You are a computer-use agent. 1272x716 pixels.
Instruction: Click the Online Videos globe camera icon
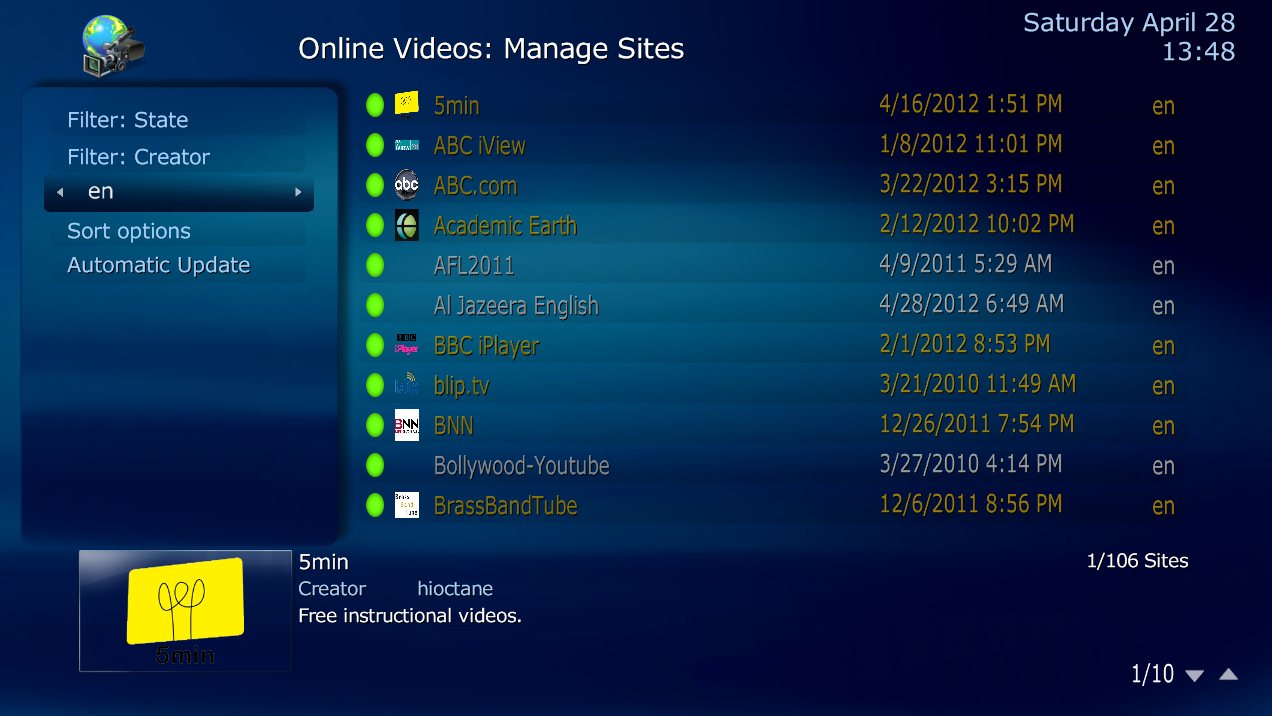pyautogui.click(x=113, y=45)
